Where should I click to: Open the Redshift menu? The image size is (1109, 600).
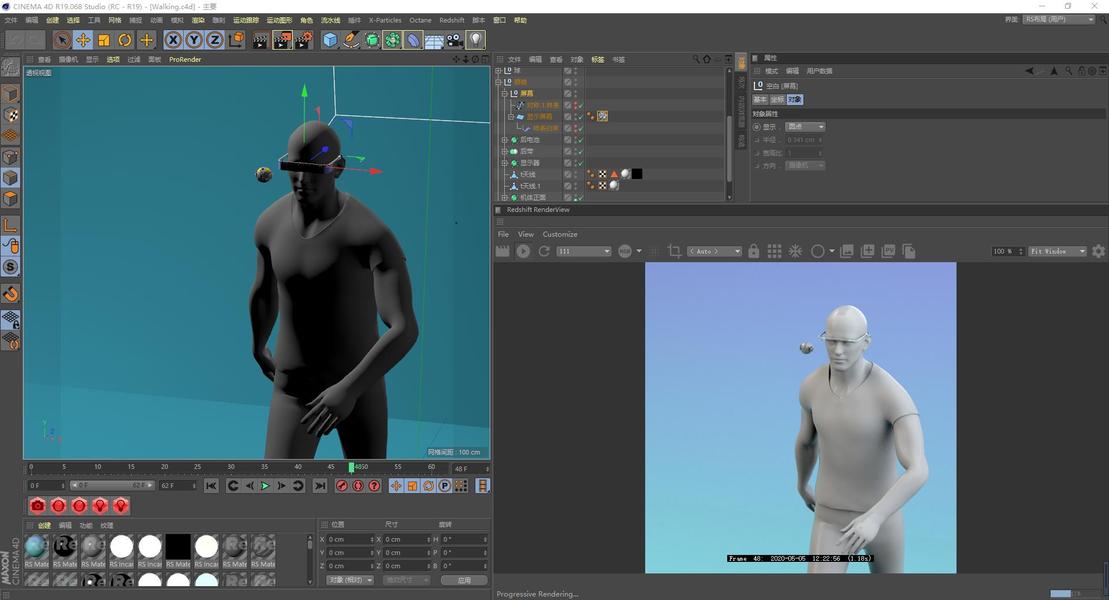451,20
